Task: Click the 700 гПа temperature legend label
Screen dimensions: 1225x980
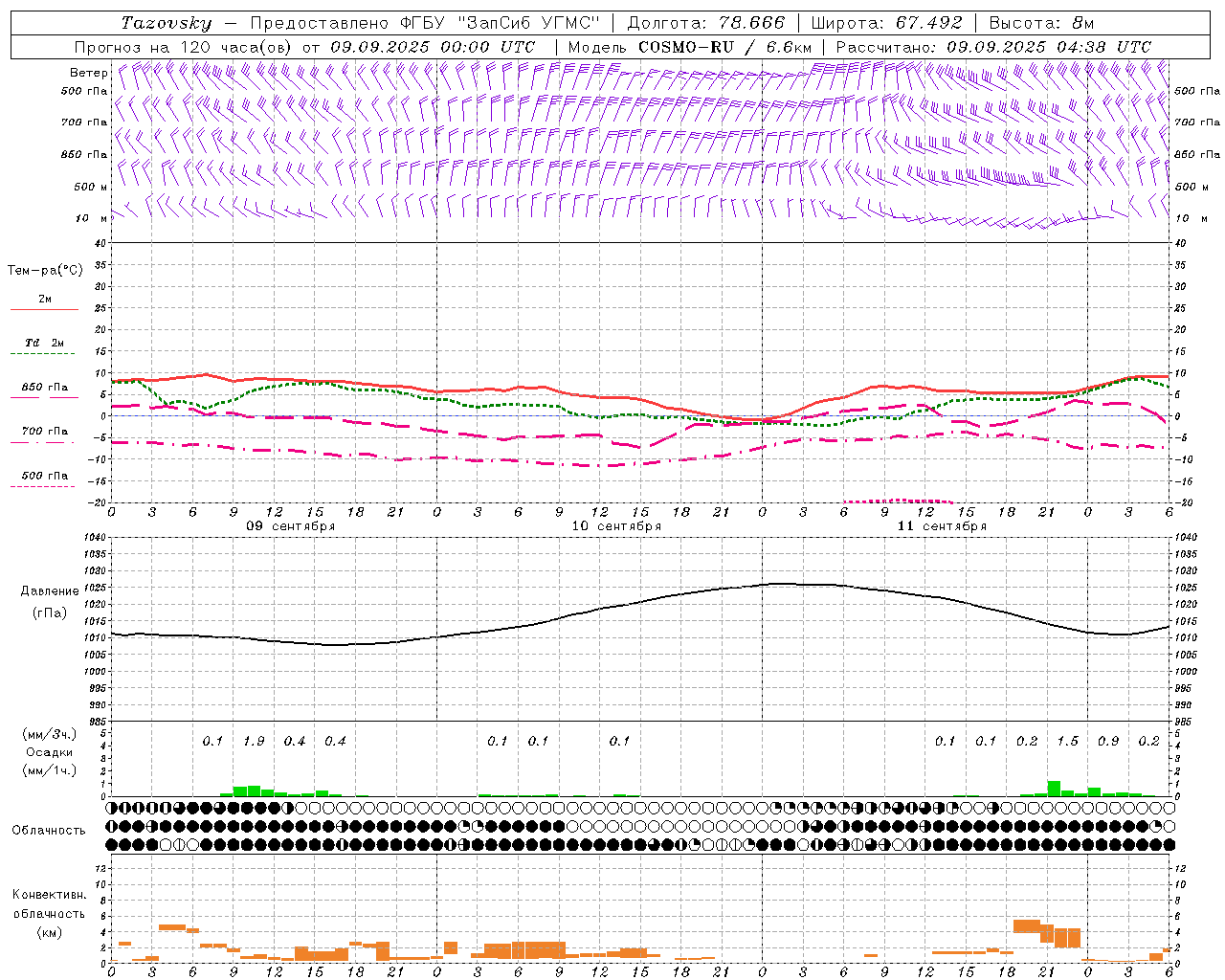Action: (x=45, y=432)
